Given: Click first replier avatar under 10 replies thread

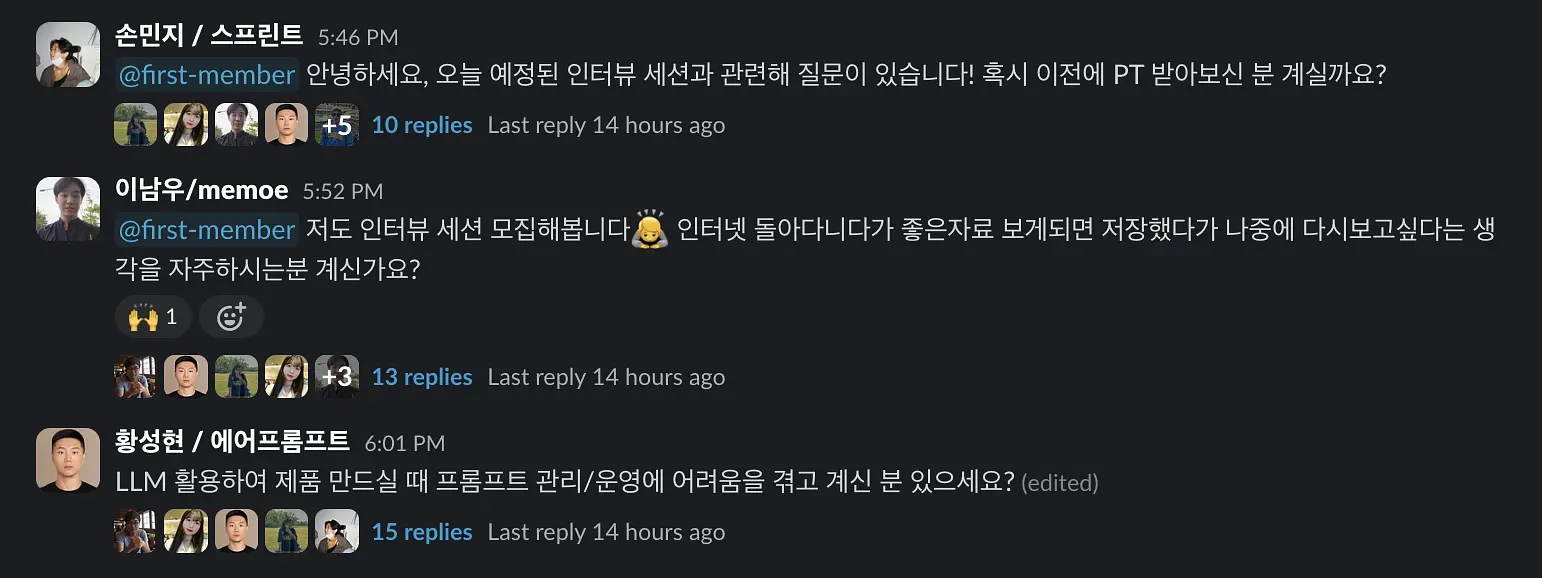Looking at the screenshot, I should [136, 125].
